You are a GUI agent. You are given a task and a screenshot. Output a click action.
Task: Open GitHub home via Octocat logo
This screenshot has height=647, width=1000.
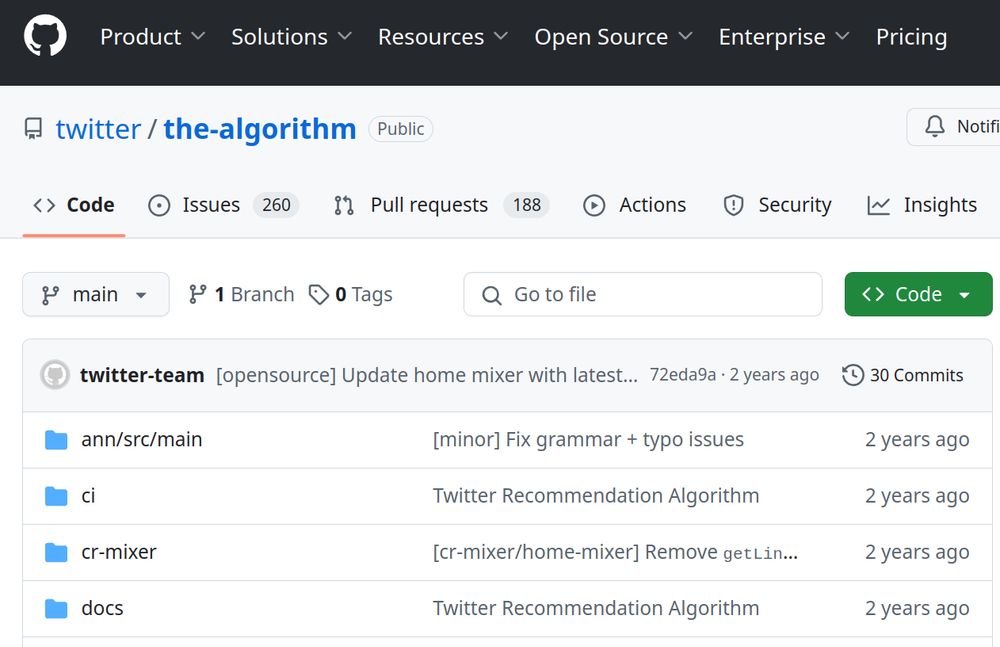[45, 36]
